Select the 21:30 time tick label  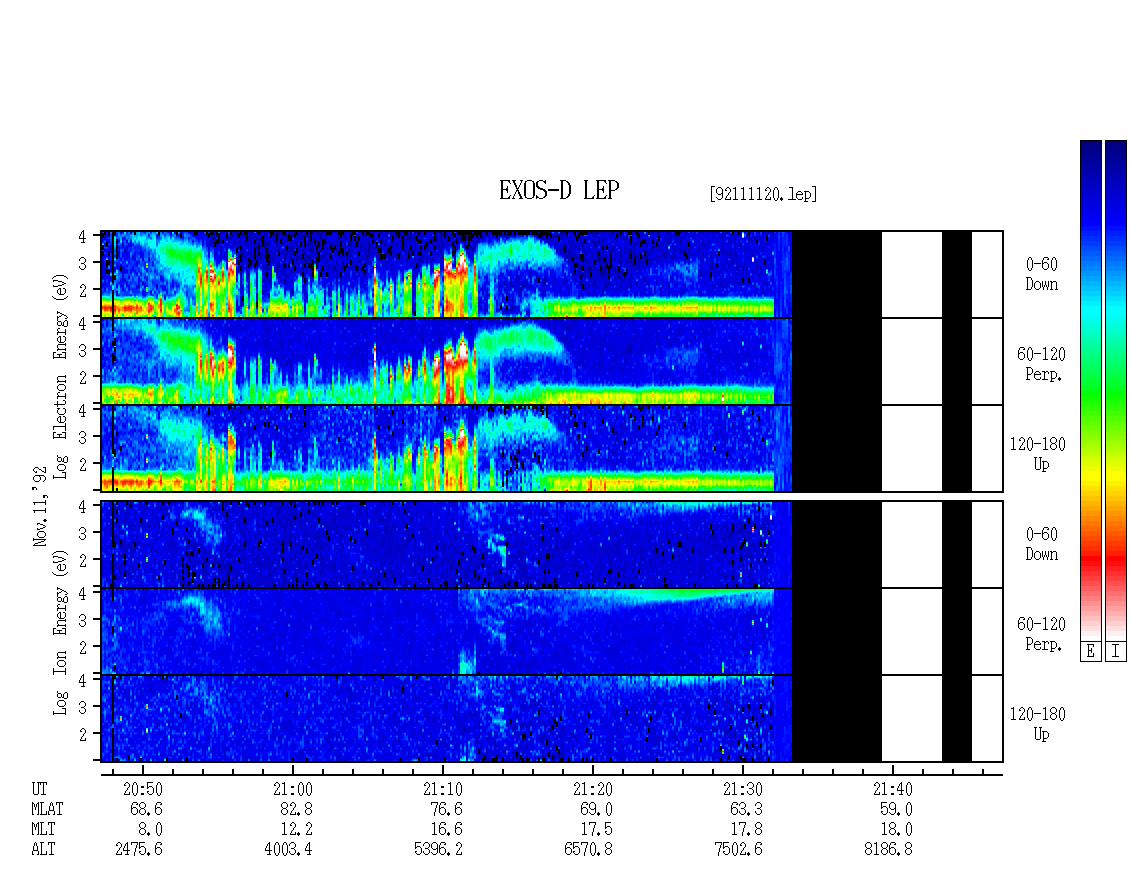[742, 789]
